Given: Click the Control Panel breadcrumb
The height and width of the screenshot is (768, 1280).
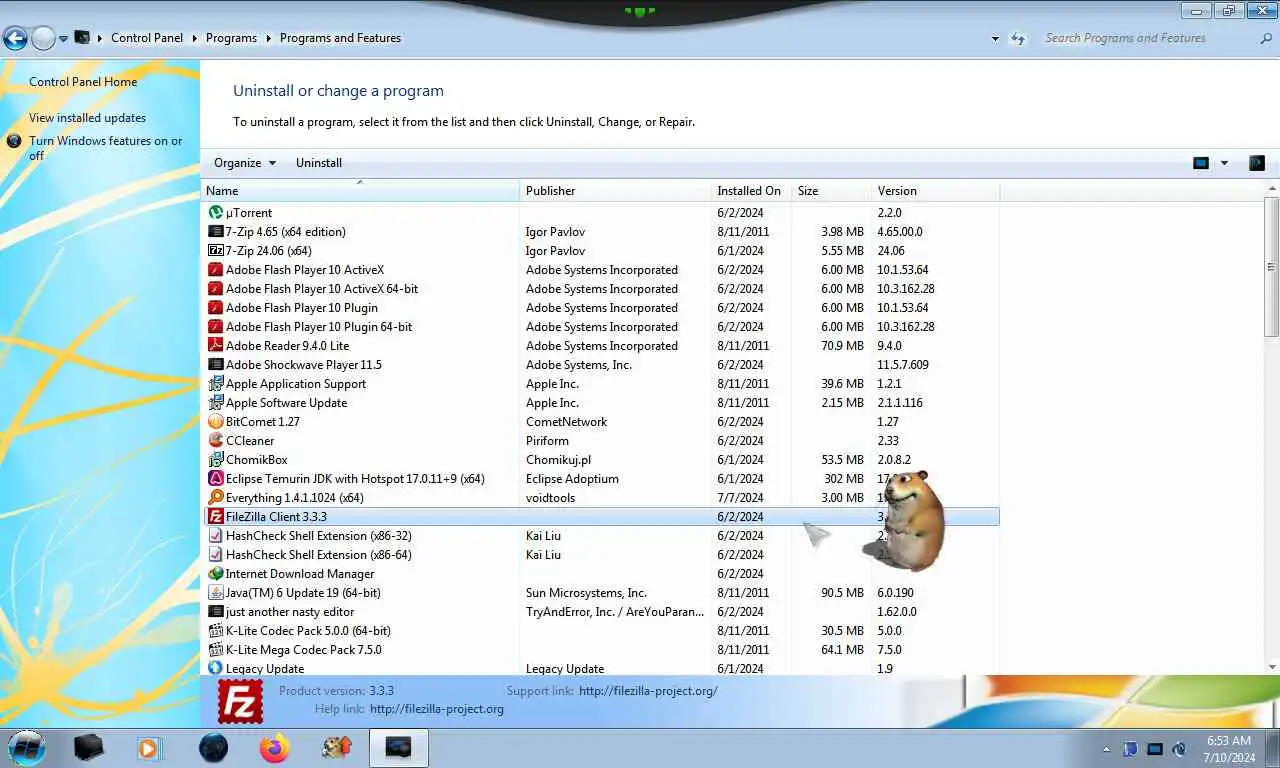Looking at the screenshot, I should (x=147, y=38).
